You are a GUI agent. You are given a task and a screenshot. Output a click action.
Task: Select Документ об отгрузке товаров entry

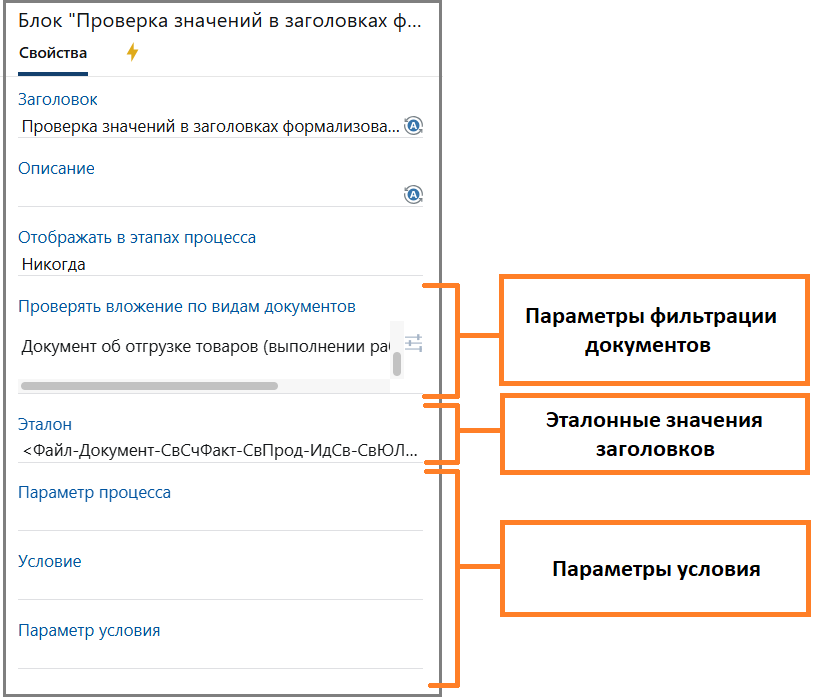coord(200,346)
